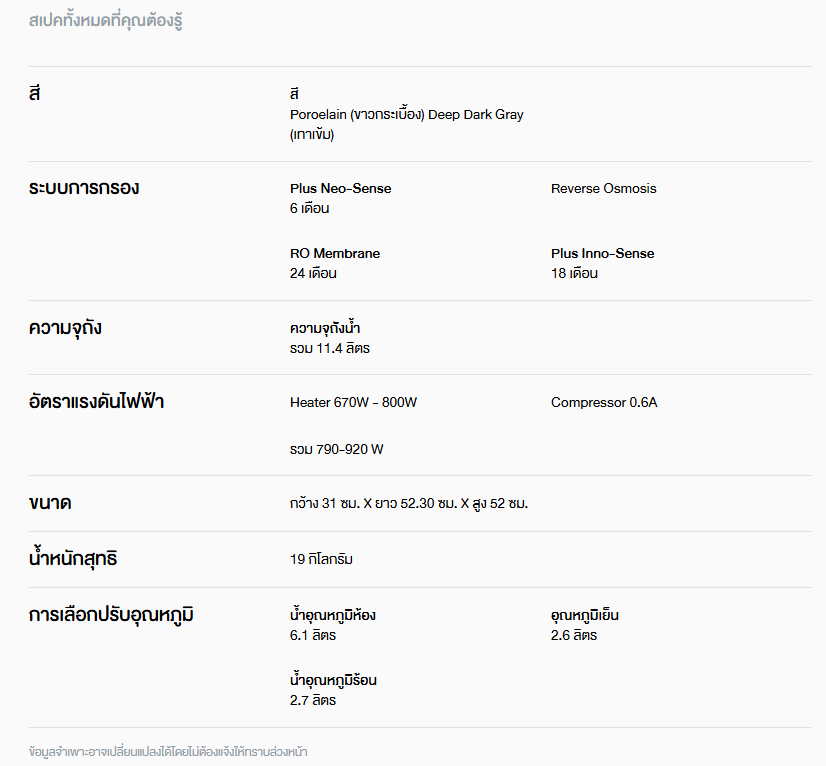The height and width of the screenshot is (766, 826).
Task: Click the 24 เดือน value under RO Membrane
Action: [x=313, y=273]
